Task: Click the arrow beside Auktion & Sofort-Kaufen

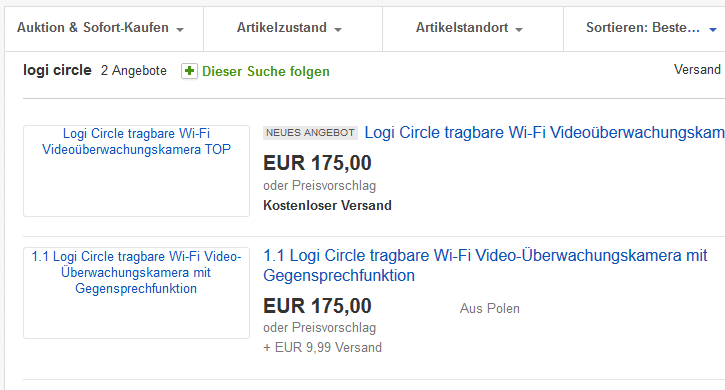Action: (180, 30)
